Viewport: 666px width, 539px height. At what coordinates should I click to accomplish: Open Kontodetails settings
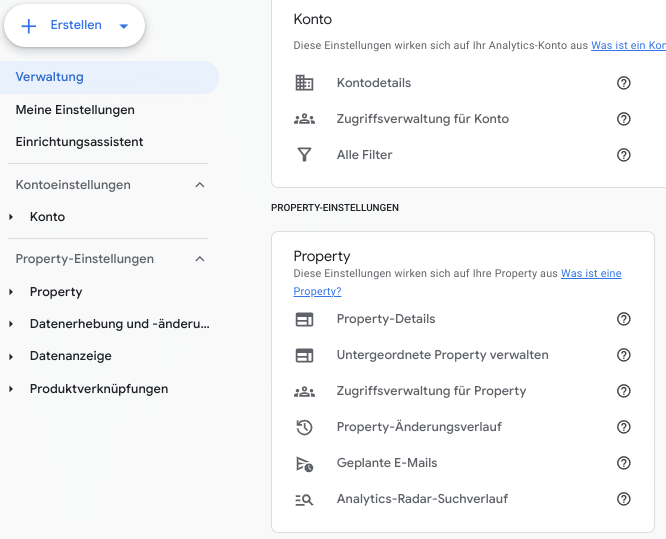tap(374, 83)
